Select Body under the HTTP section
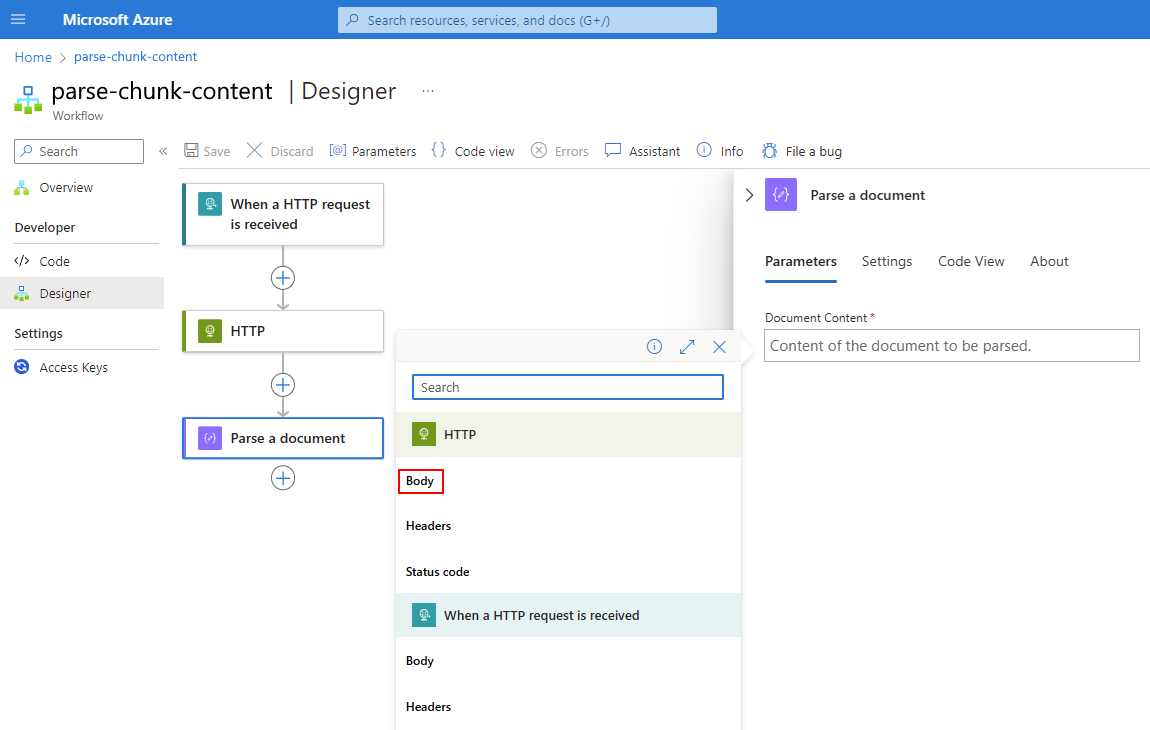The height and width of the screenshot is (730, 1150). [x=420, y=481]
